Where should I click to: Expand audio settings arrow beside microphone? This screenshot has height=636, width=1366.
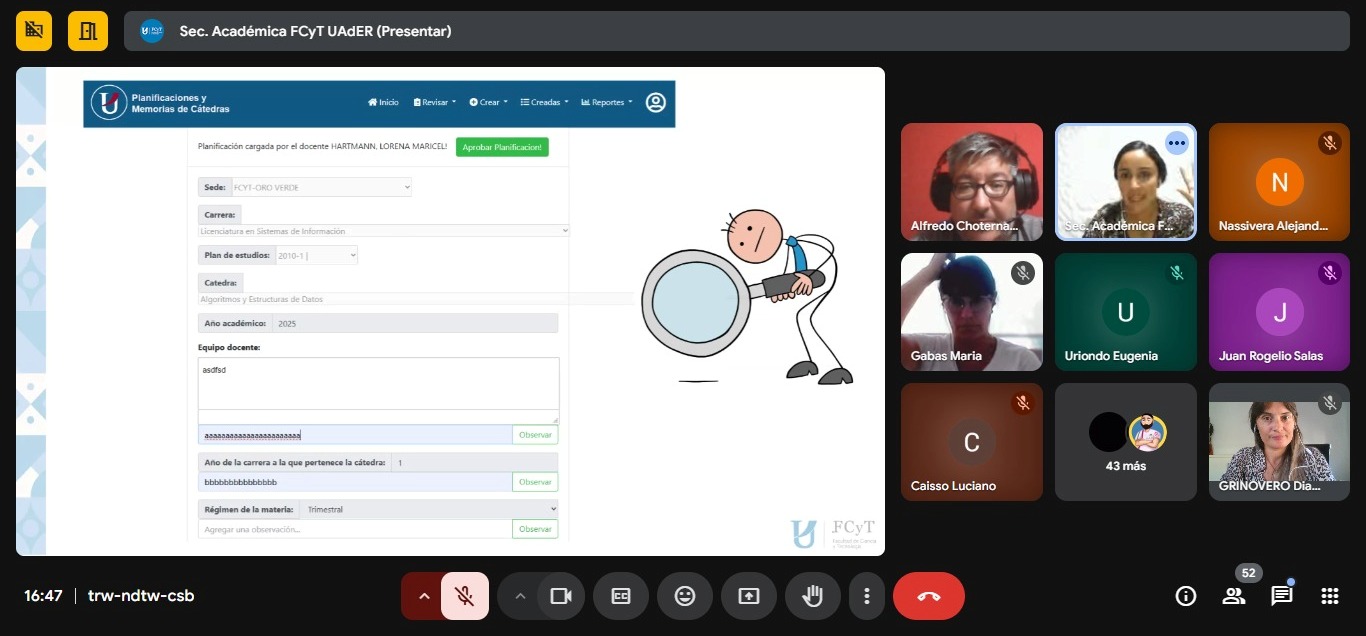point(424,596)
